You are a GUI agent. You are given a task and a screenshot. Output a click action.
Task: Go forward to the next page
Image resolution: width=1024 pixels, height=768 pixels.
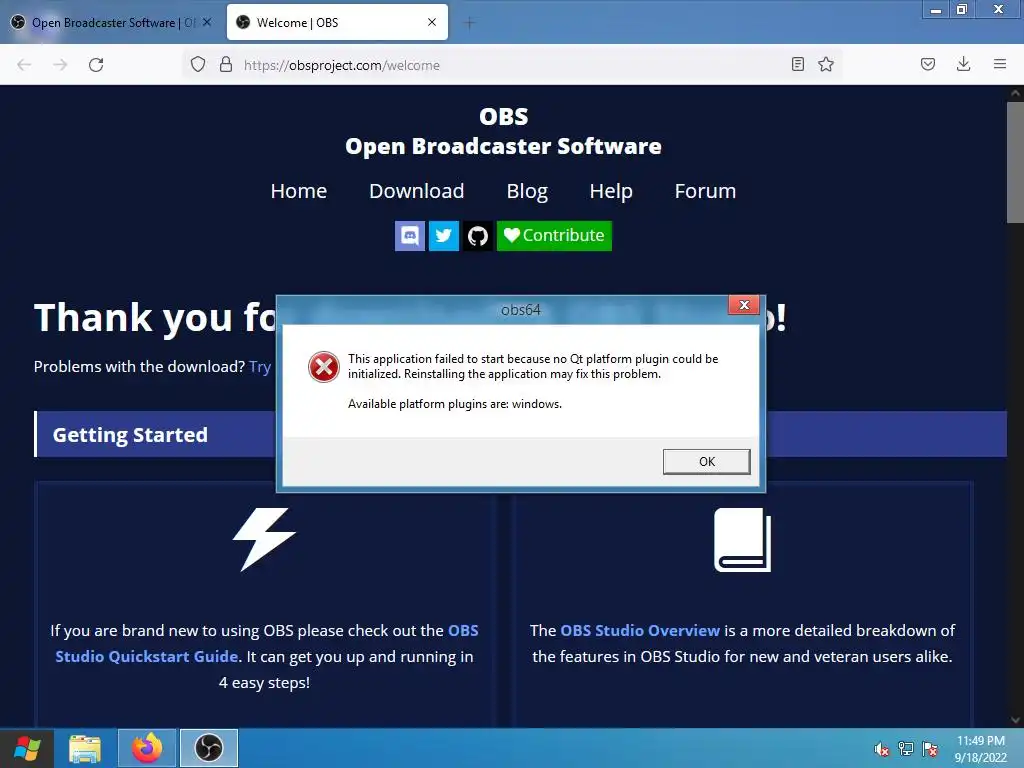pos(60,65)
